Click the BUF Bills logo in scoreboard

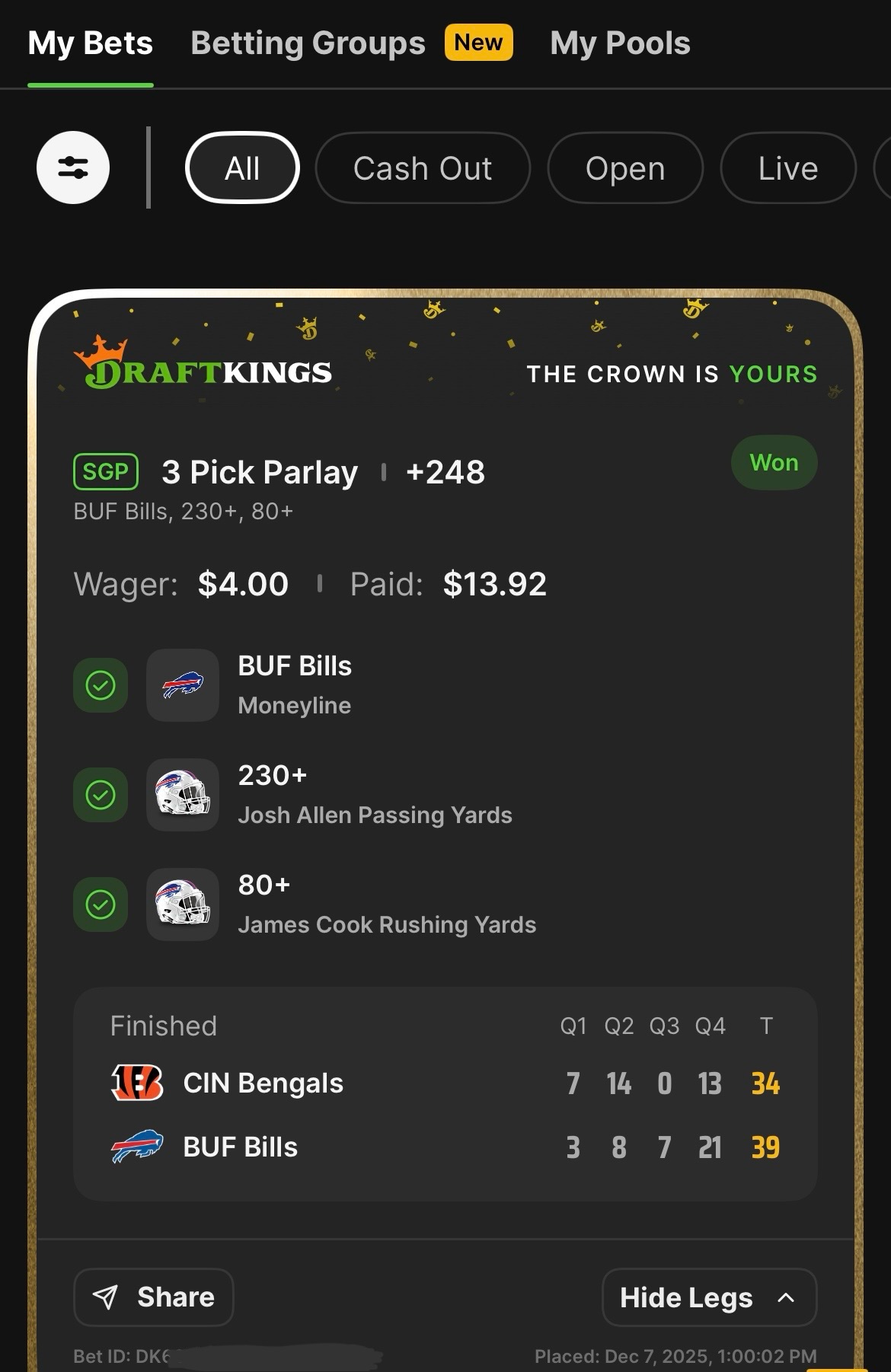pyautogui.click(x=137, y=1147)
